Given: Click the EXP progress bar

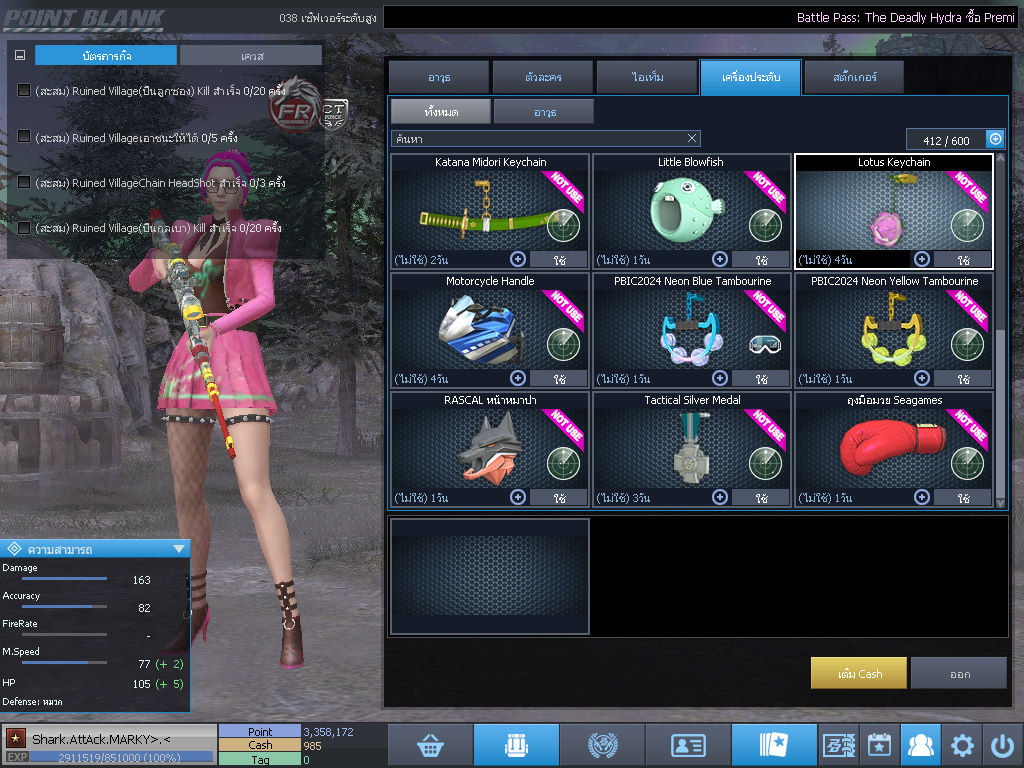Looking at the screenshot, I should tap(121, 758).
